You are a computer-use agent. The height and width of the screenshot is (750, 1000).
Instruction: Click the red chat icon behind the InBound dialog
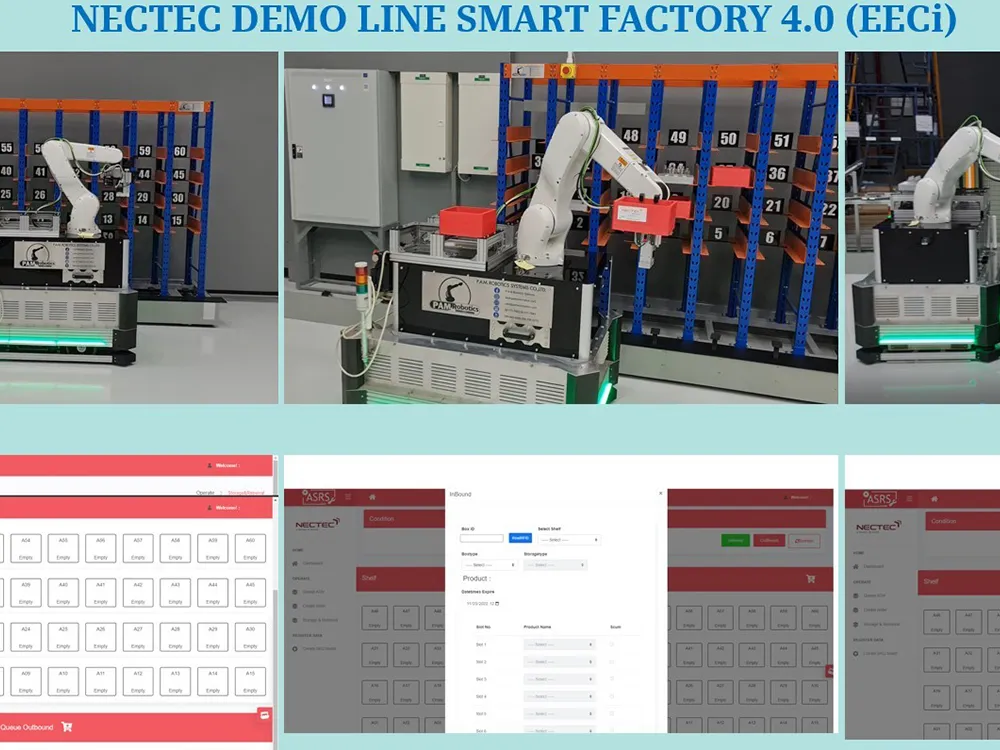[829, 671]
